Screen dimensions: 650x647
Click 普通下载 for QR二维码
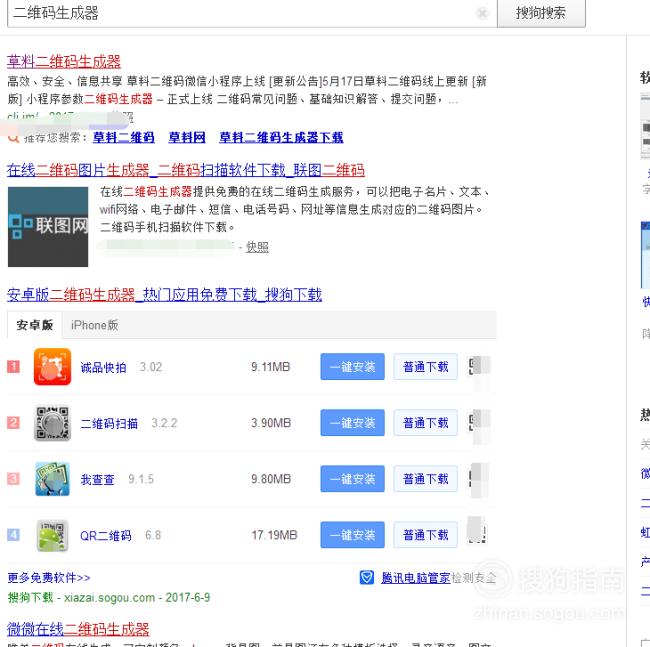pyautogui.click(x=426, y=535)
